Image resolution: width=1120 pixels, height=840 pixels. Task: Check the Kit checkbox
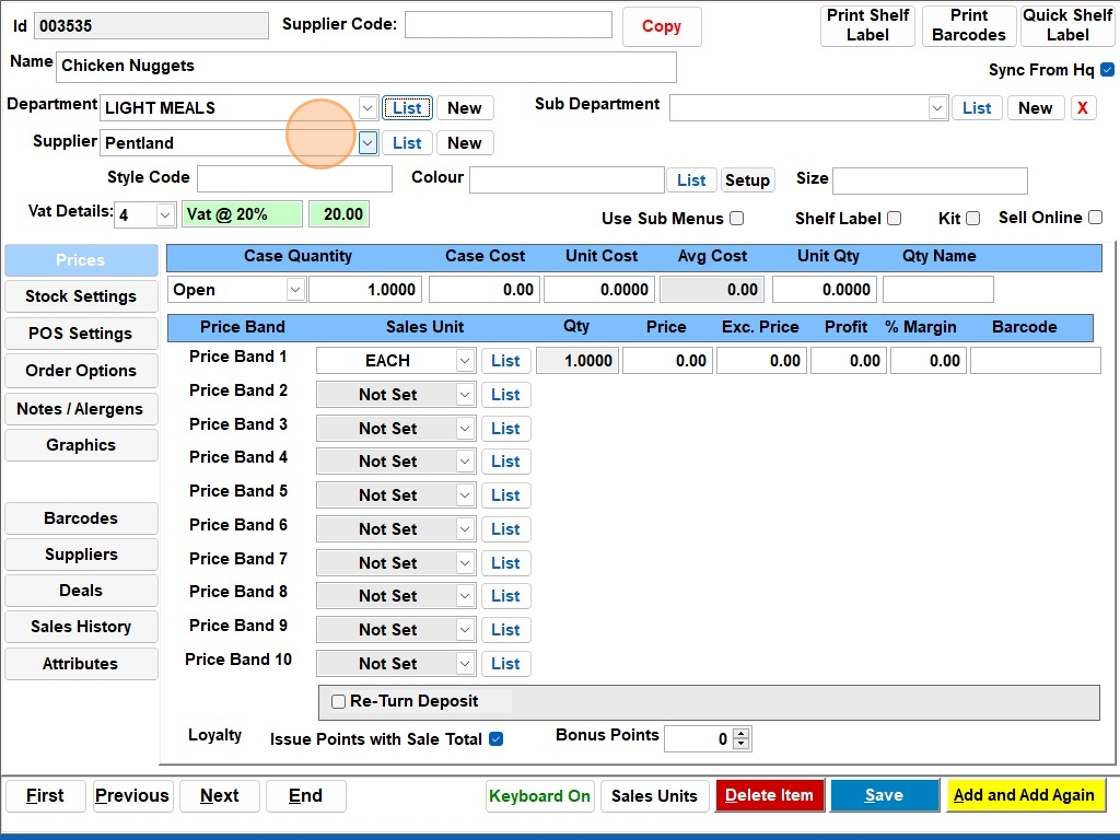(x=972, y=218)
